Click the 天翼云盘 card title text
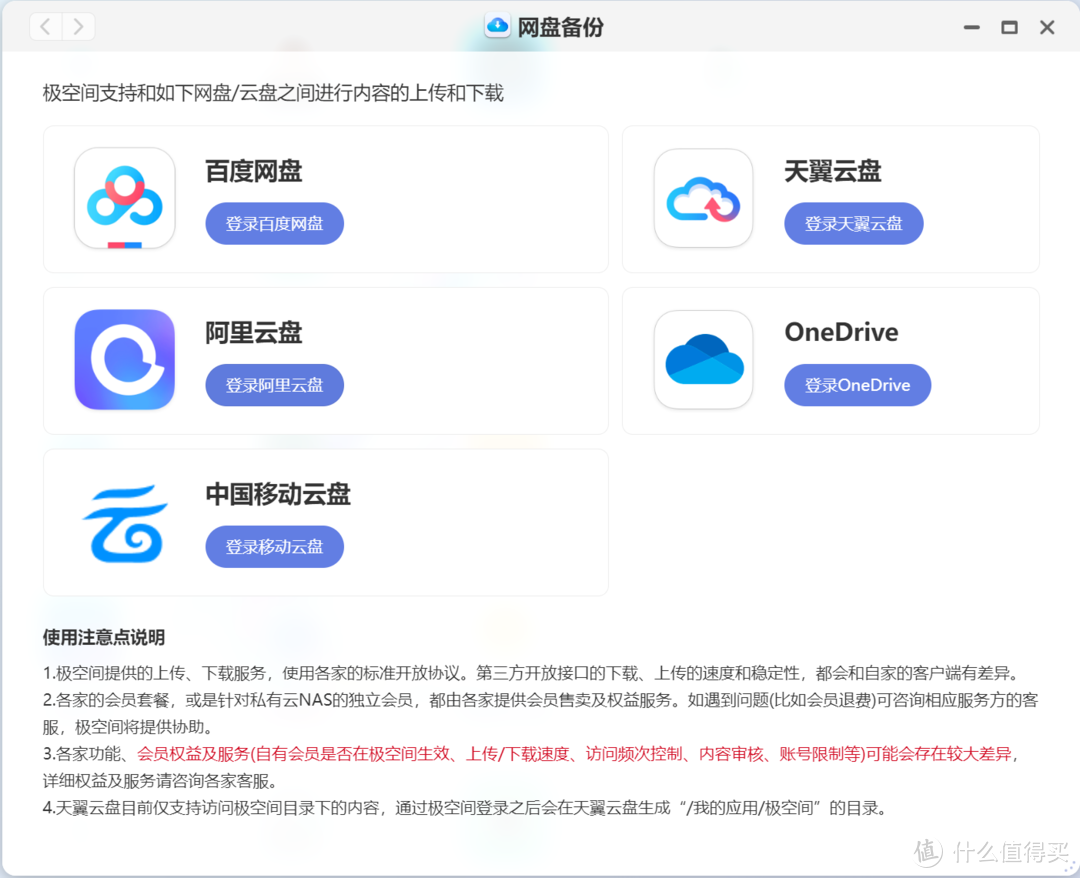This screenshot has width=1080, height=878. [x=832, y=171]
